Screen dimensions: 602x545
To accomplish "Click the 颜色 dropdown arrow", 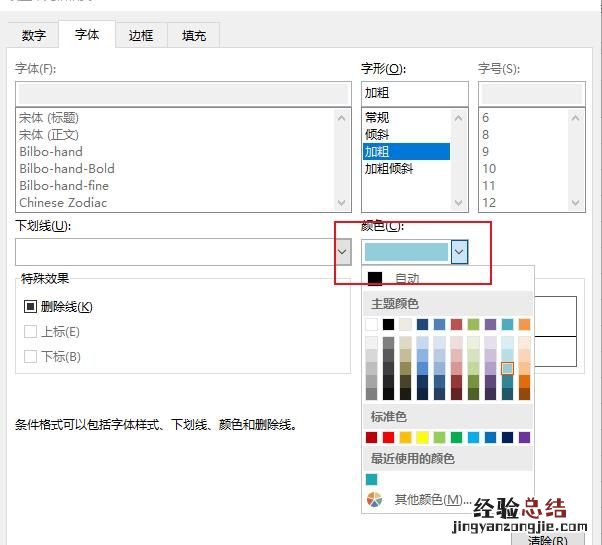I will tap(459, 252).
